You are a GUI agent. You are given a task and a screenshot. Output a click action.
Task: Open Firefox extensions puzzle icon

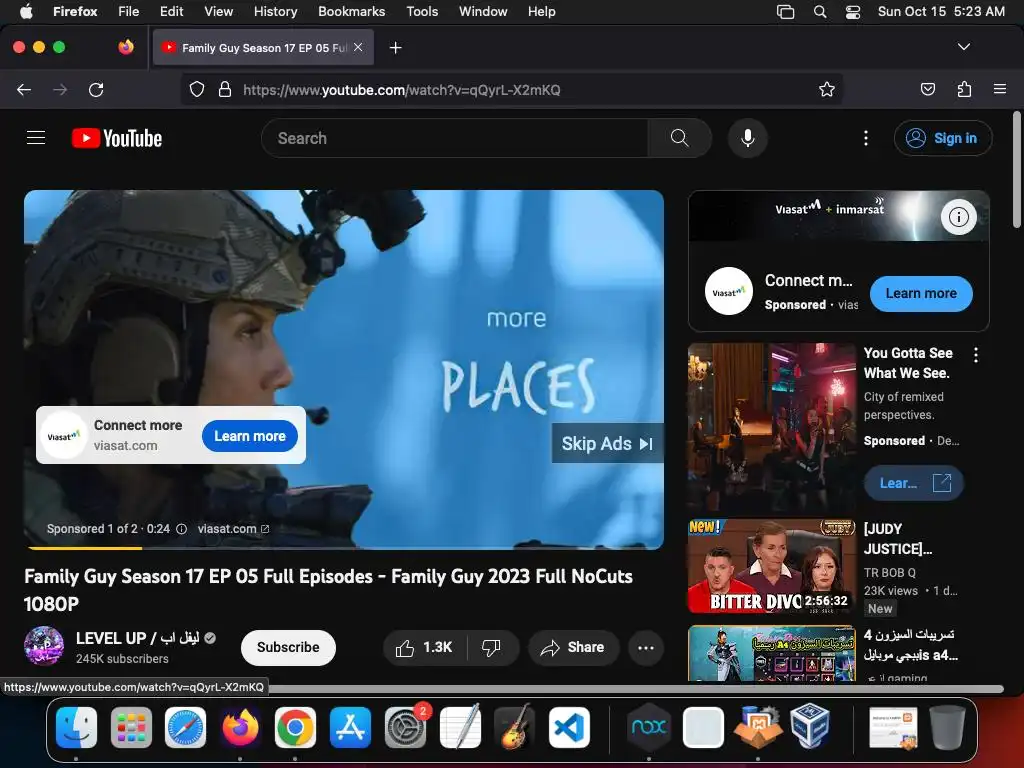pos(964,89)
